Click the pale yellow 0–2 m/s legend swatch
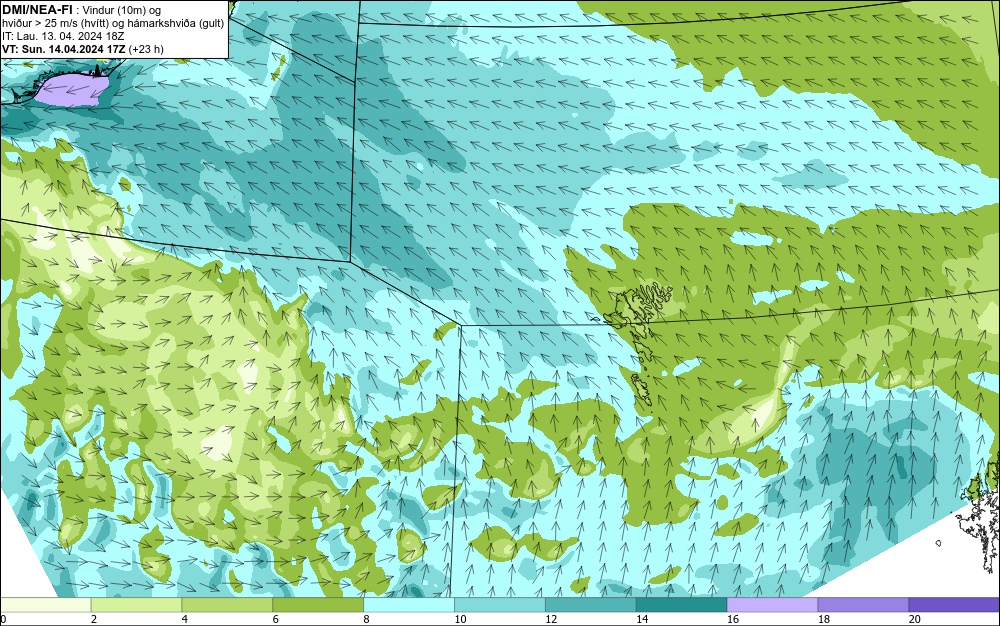Image resolution: width=1000 pixels, height=626 pixels. pyautogui.click(x=46, y=605)
